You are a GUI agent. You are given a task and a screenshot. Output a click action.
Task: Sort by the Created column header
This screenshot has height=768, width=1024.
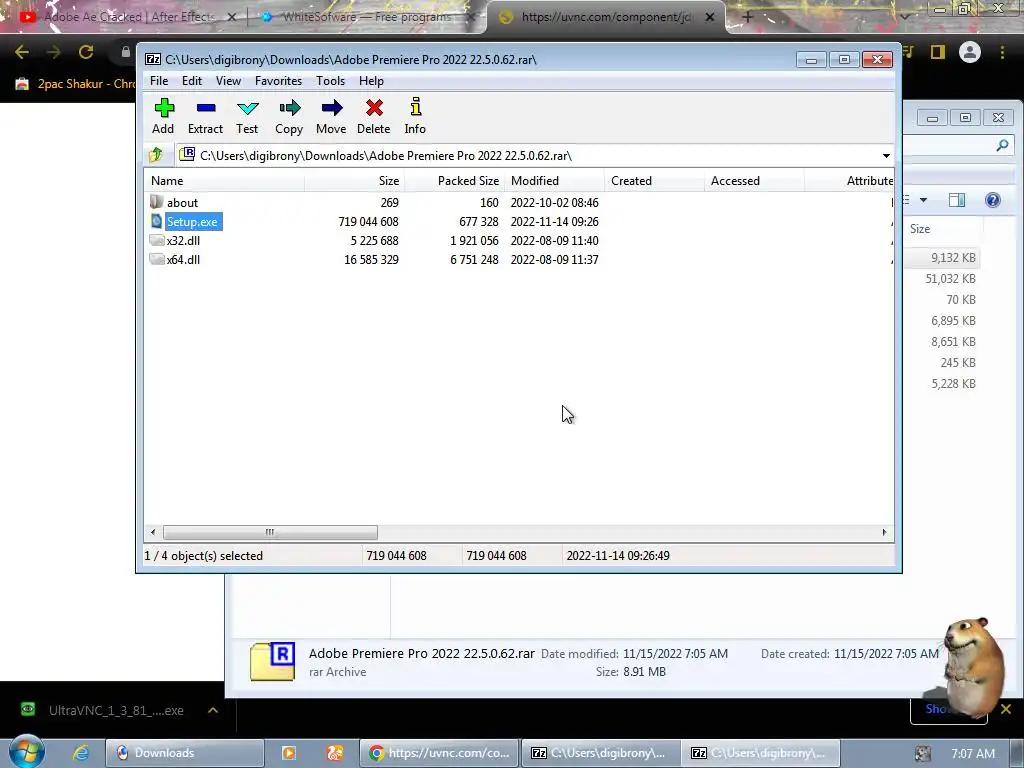[x=654, y=181]
